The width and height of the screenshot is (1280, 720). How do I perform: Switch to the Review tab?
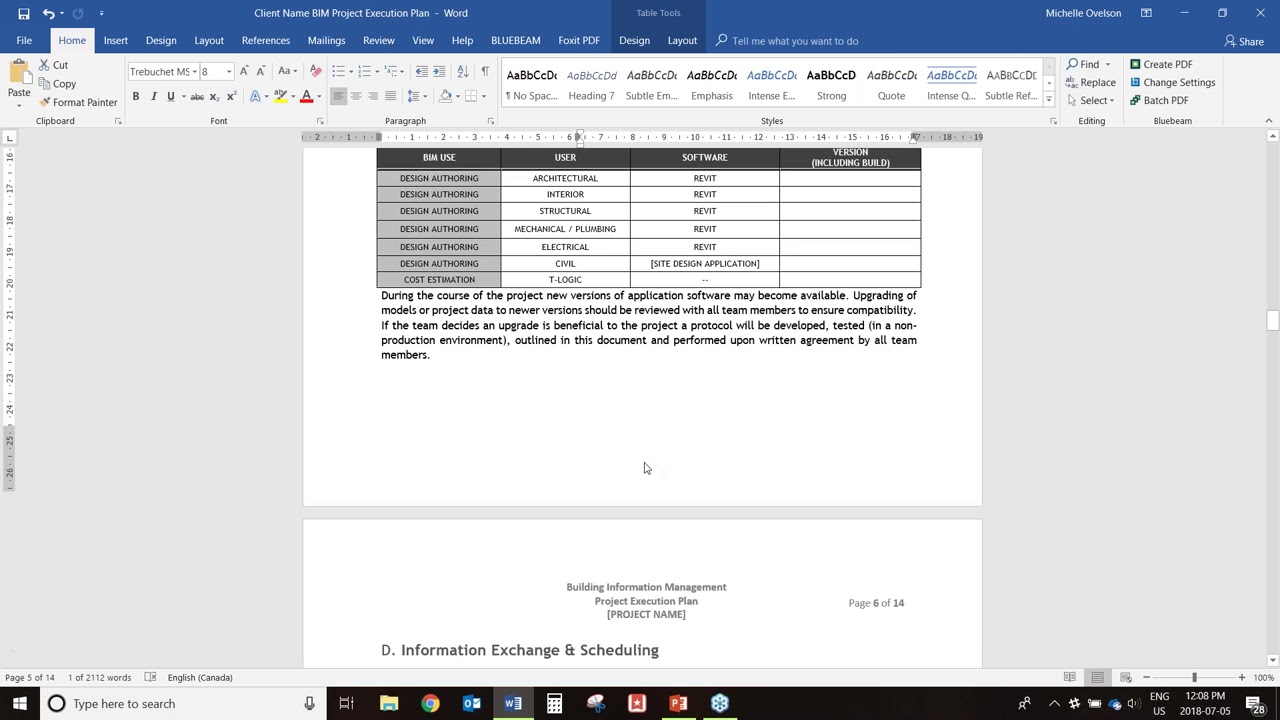tap(378, 41)
